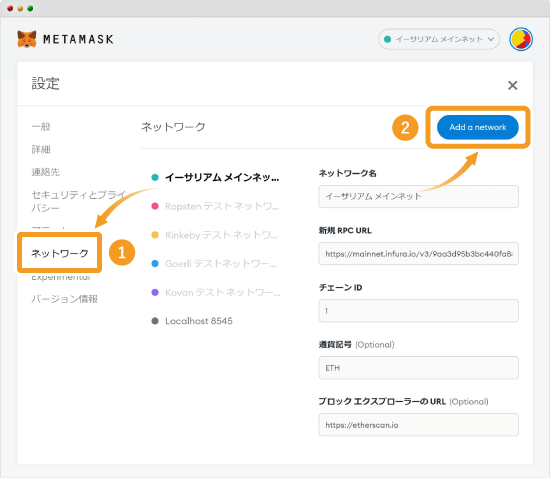Viewport: 550px width, 478px height.
Task: Click the MetaMask fox logo
Action: pyautogui.click(x=27, y=39)
